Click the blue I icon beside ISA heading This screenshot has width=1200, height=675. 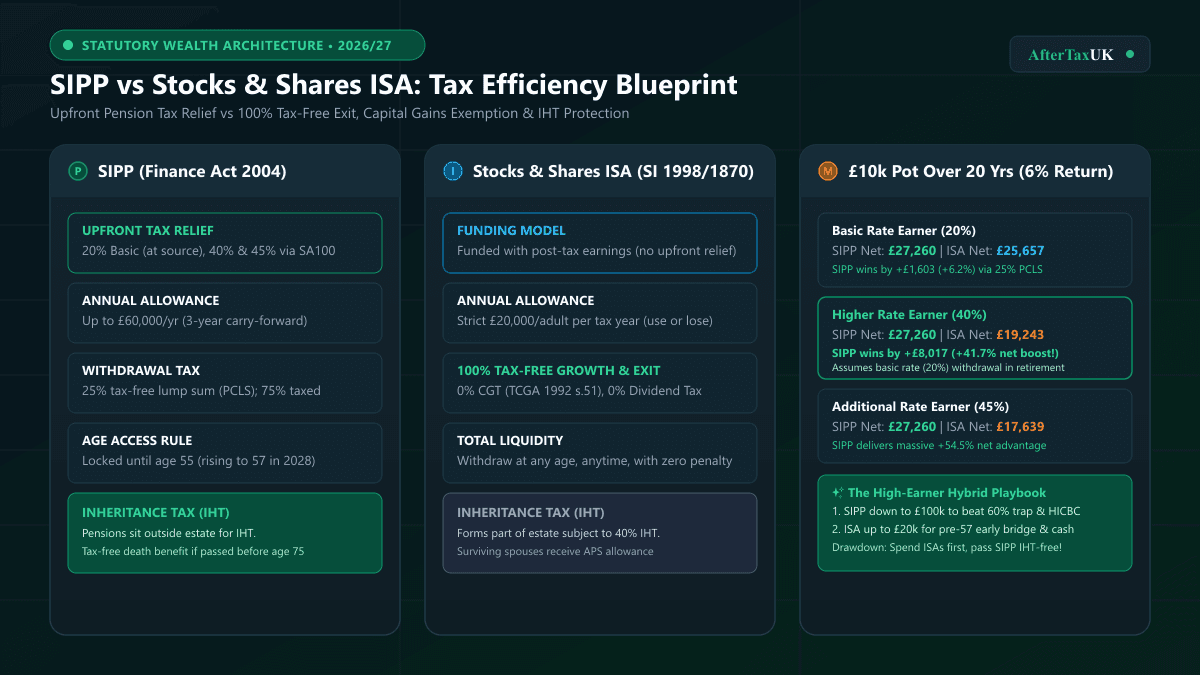[x=452, y=171]
